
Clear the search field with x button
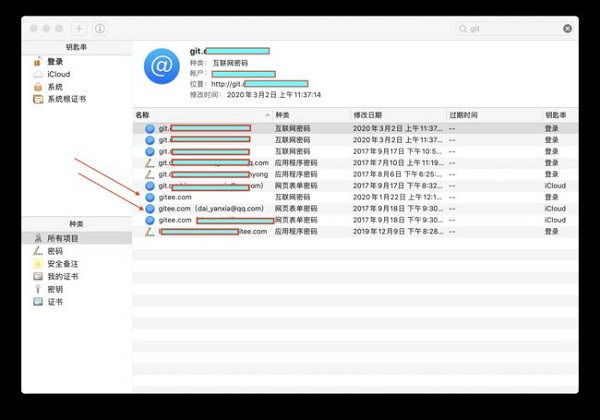568,29
